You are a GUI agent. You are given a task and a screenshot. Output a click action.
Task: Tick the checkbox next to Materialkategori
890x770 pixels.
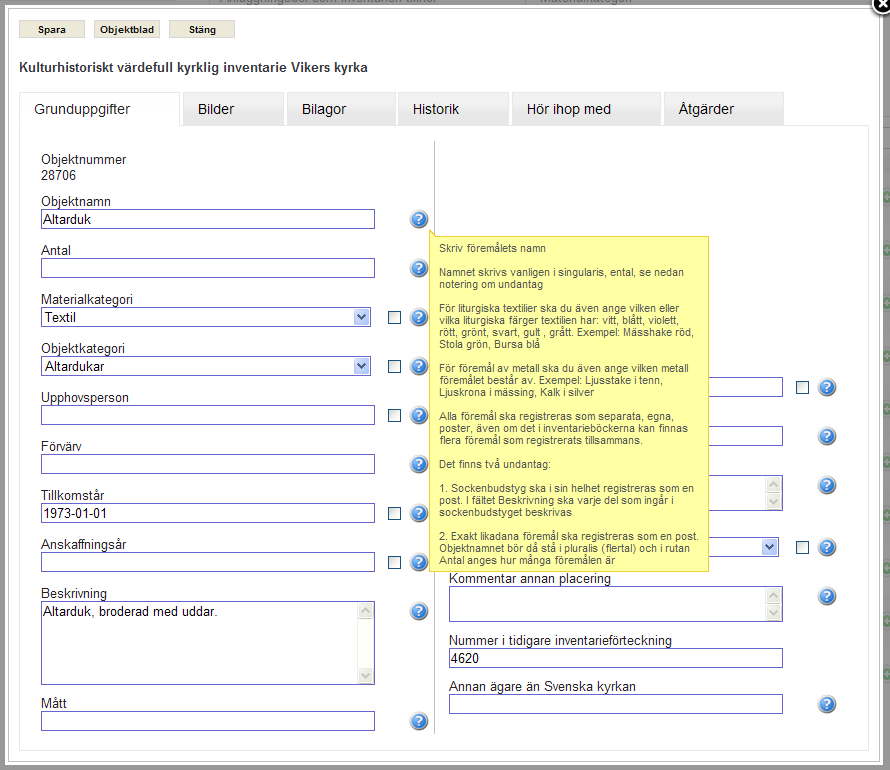click(x=394, y=318)
